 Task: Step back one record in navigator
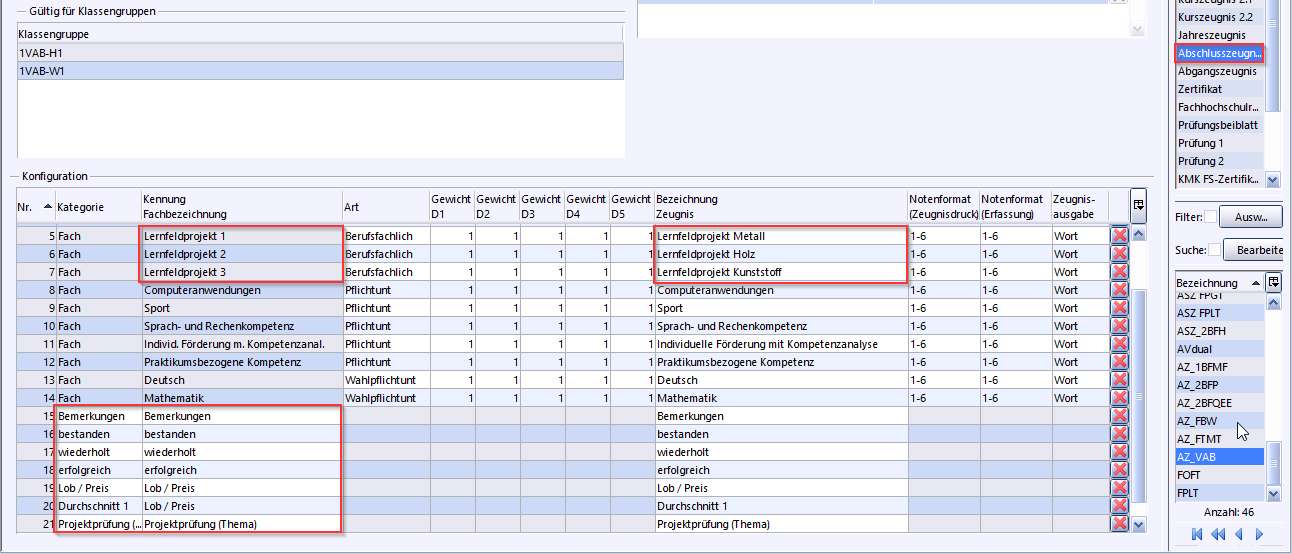pyautogui.click(x=1239, y=534)
